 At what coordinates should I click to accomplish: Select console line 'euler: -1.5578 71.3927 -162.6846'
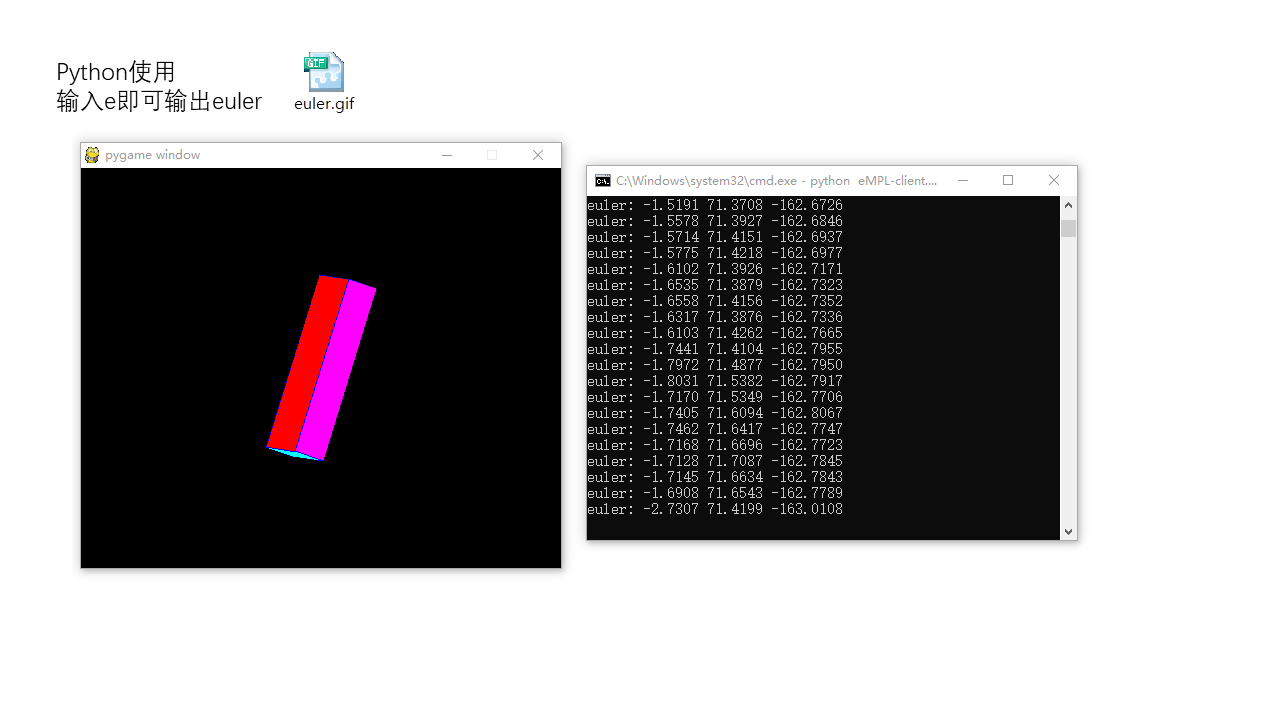point(715,221)
